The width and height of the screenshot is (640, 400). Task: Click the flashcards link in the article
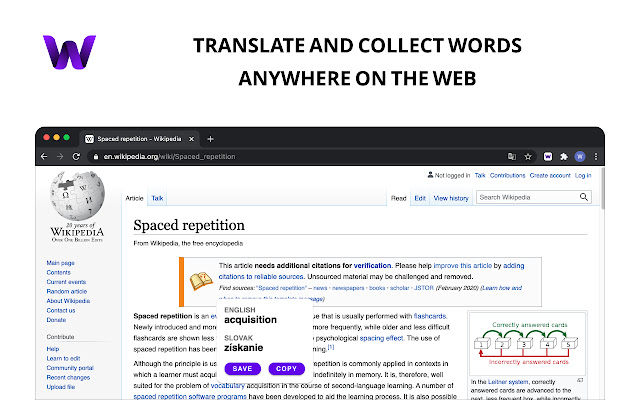(x=430, y=316)
